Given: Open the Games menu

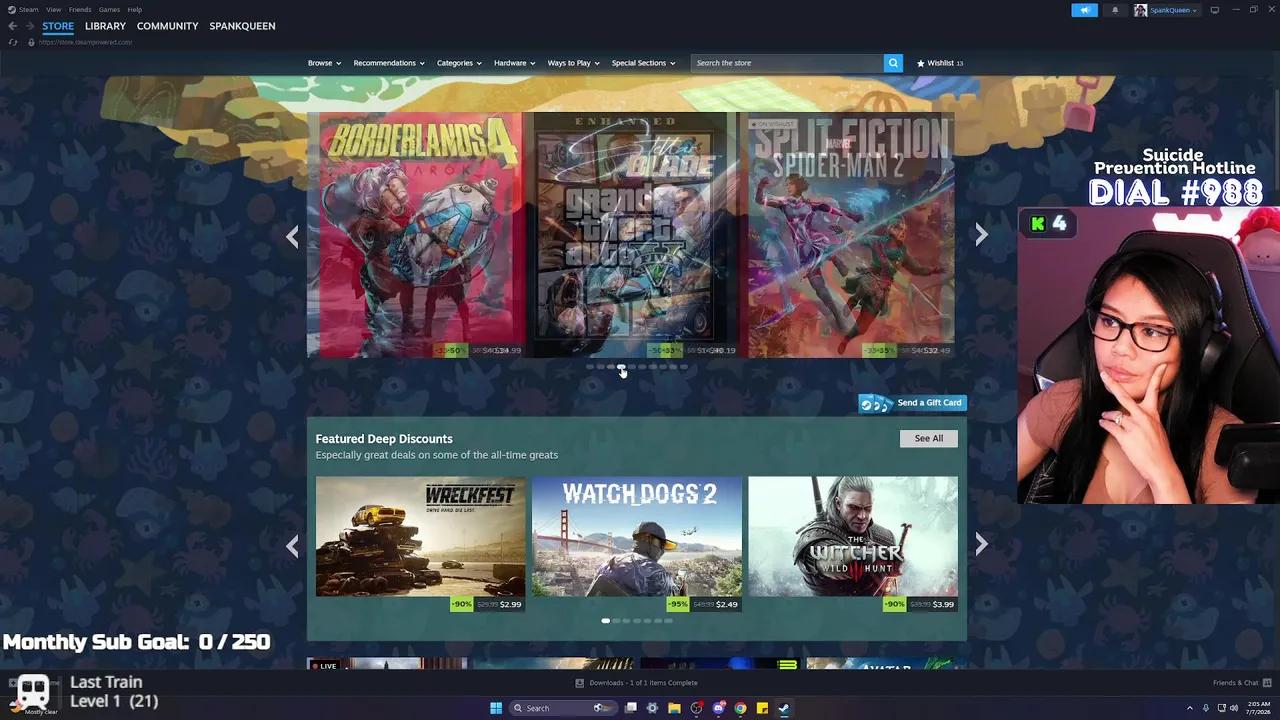Looking at the screenshot, I should tap(110, 10).
